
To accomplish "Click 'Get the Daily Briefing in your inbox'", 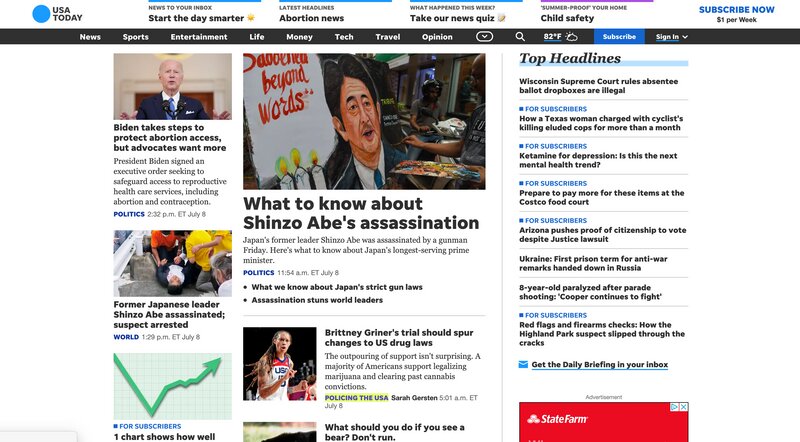I will [x=599, y=364].
